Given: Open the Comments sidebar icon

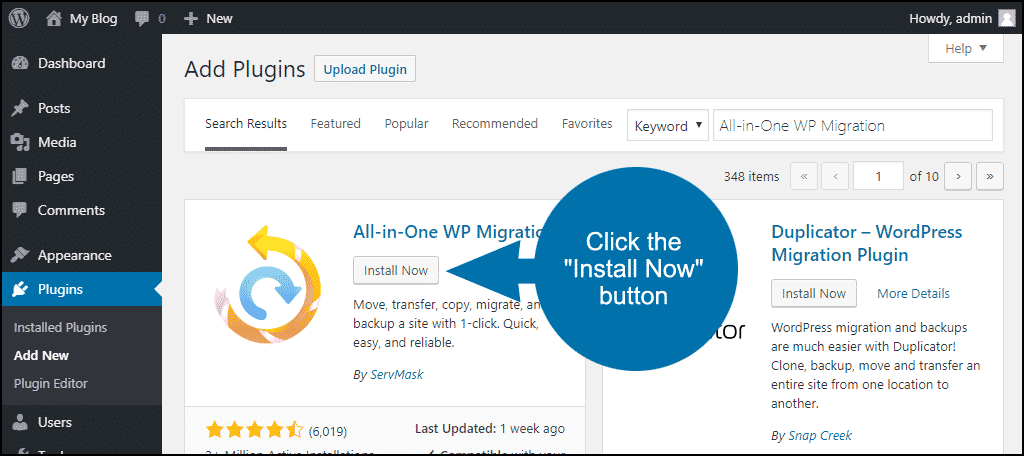Looking at the screenshot, I should point(20,210).
